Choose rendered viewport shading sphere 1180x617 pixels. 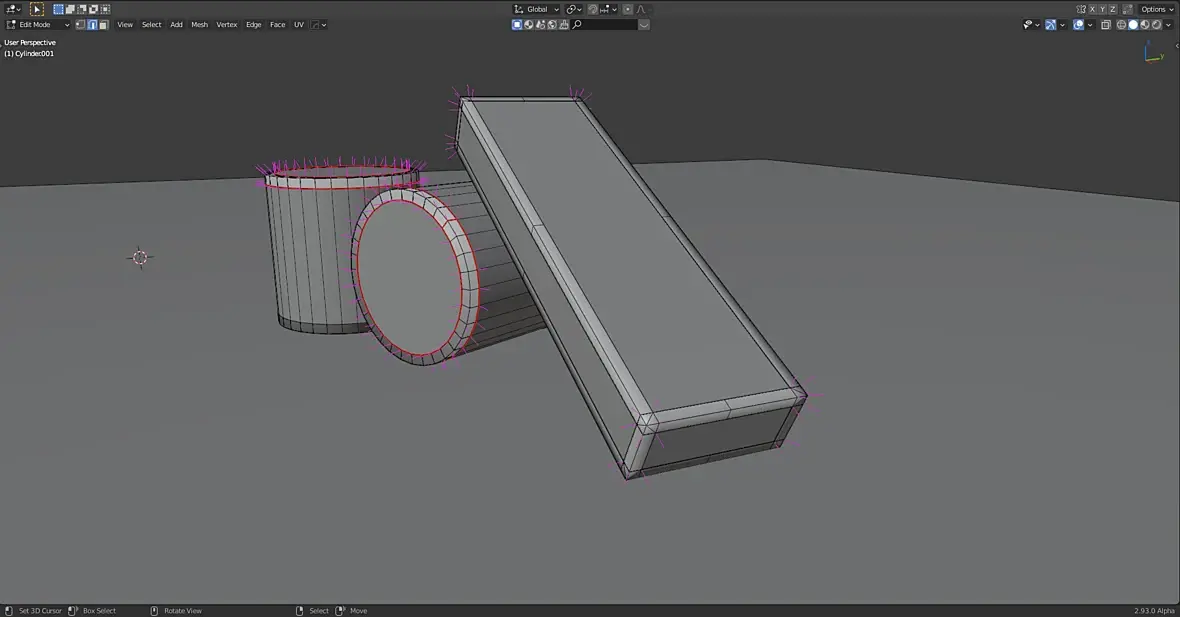[1157, 25]
